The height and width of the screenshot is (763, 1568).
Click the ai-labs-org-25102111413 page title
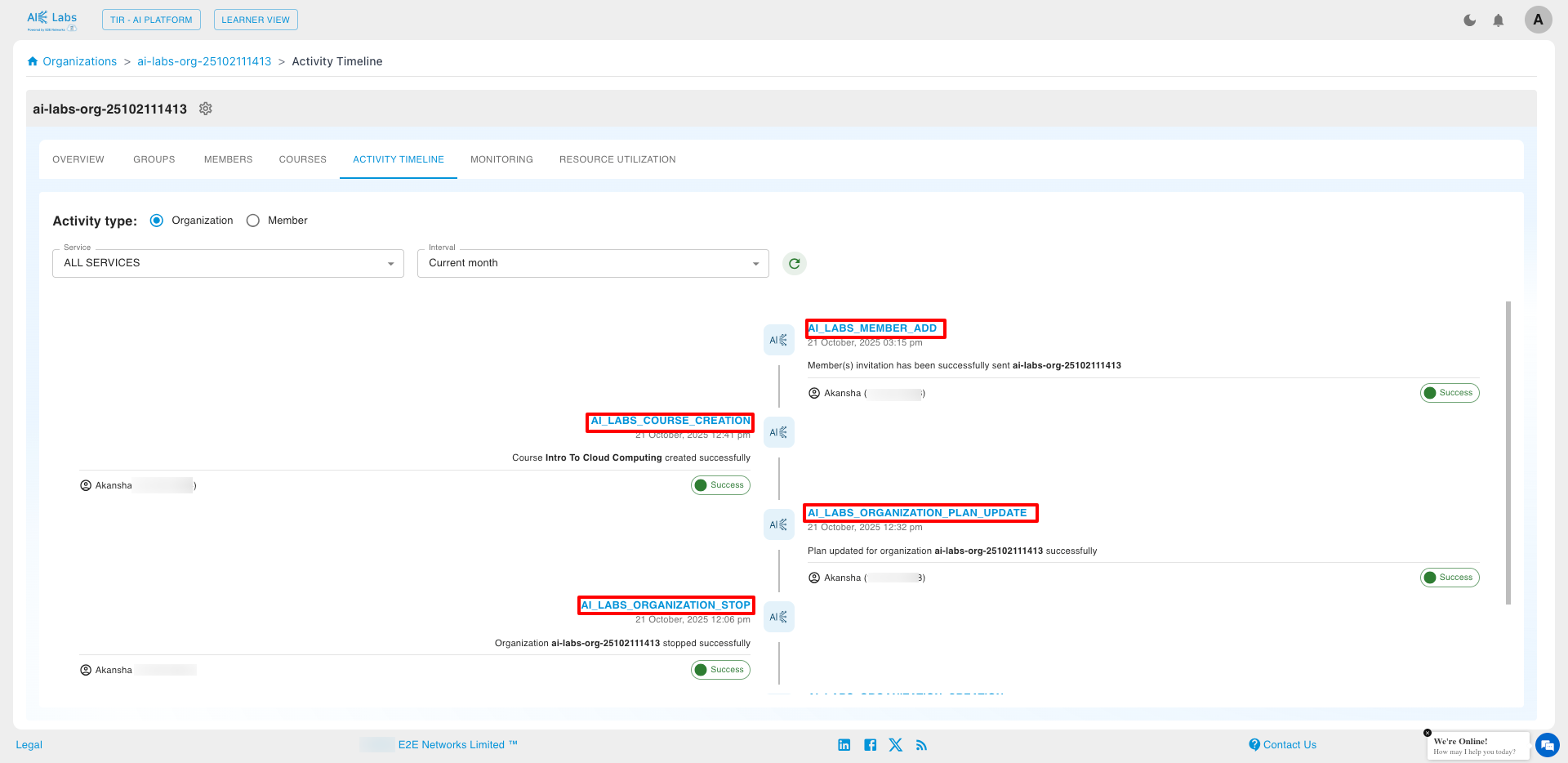pos(109,109)
